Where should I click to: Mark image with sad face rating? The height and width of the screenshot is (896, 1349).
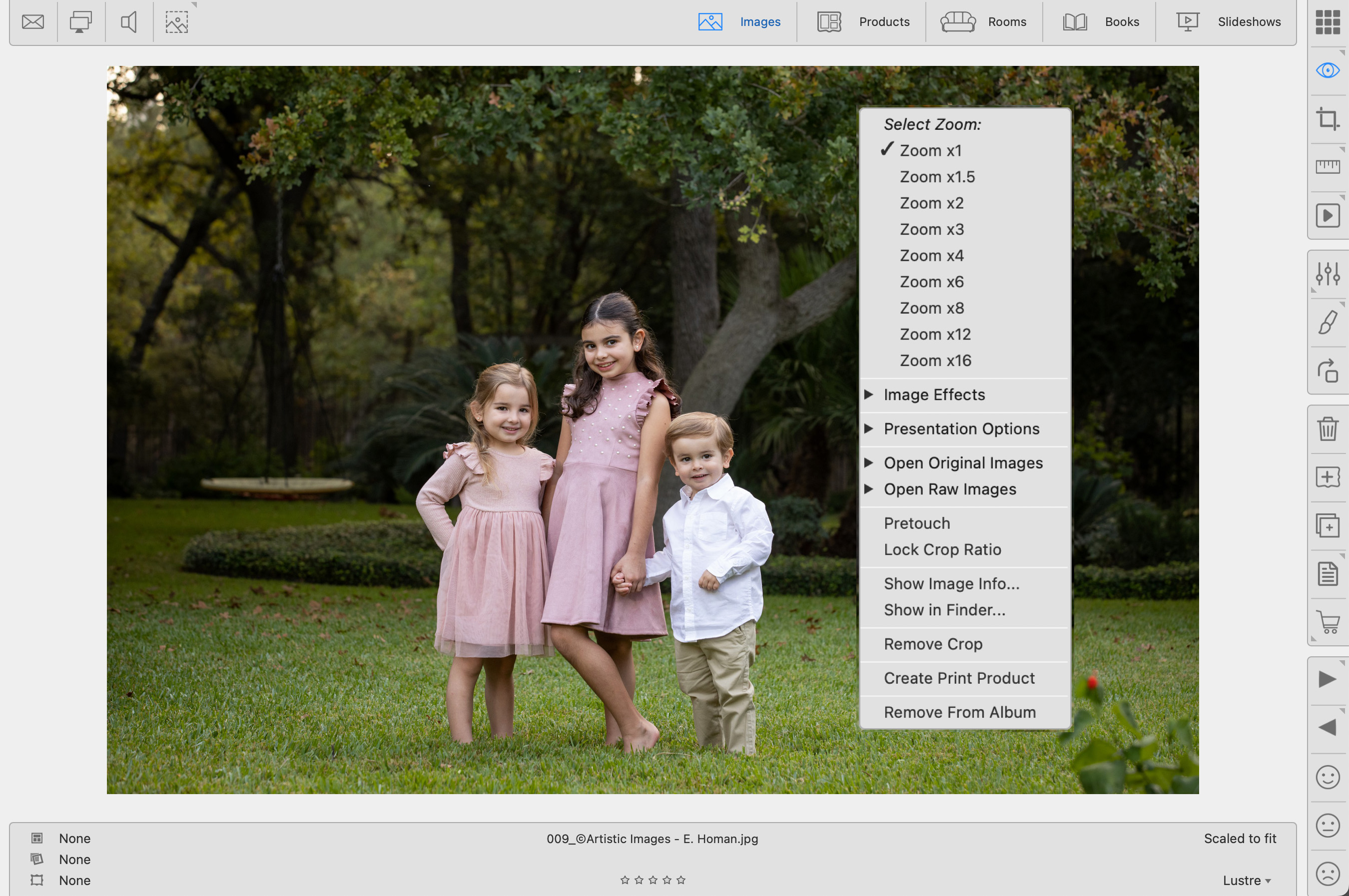coord(1328,874)
